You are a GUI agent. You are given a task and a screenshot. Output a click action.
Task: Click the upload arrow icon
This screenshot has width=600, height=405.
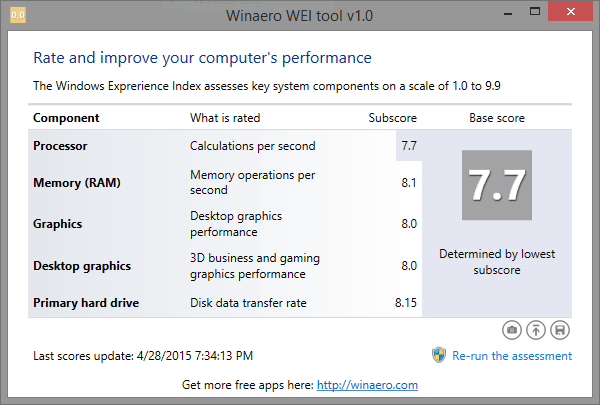click(x=536, y=330)
